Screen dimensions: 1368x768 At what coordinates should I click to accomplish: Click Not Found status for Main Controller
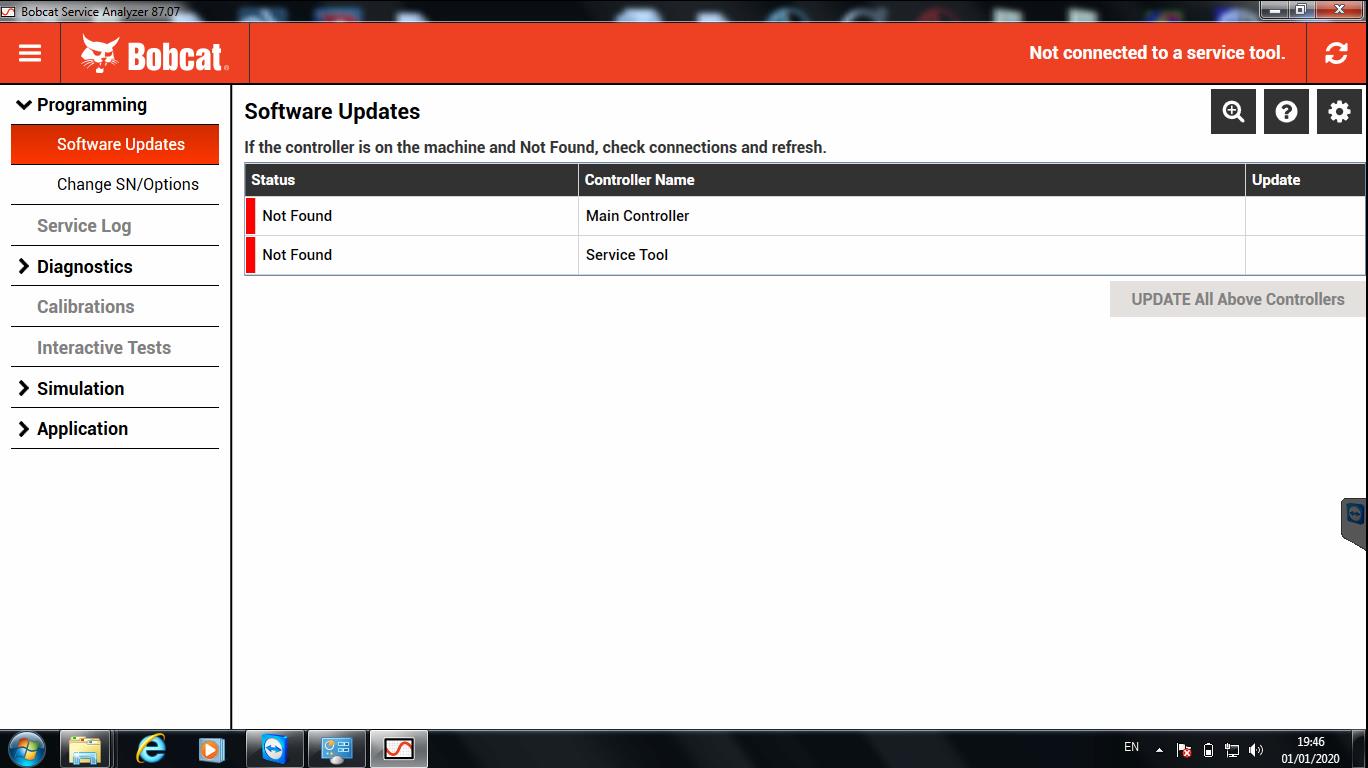pyautogui.click(x=297, y=216)
